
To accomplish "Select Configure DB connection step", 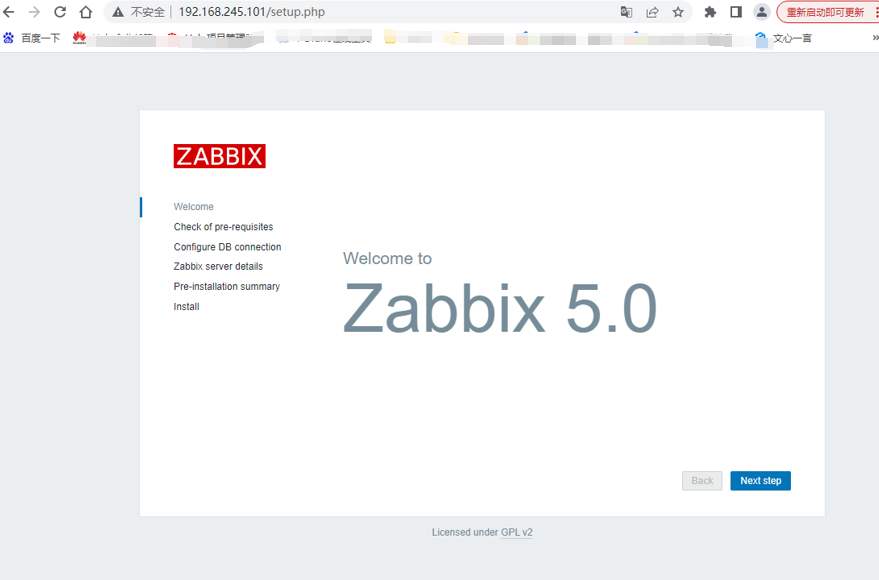I will pyautogui.click(x=227, y=247).
